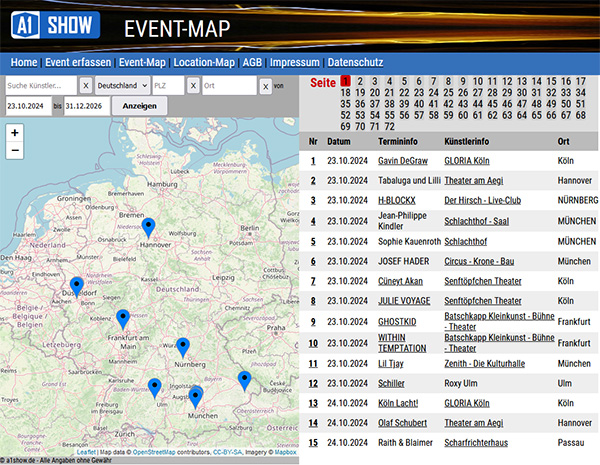
Task: Open the Datenschutz navigation link
Action: (x=355, y=62)
